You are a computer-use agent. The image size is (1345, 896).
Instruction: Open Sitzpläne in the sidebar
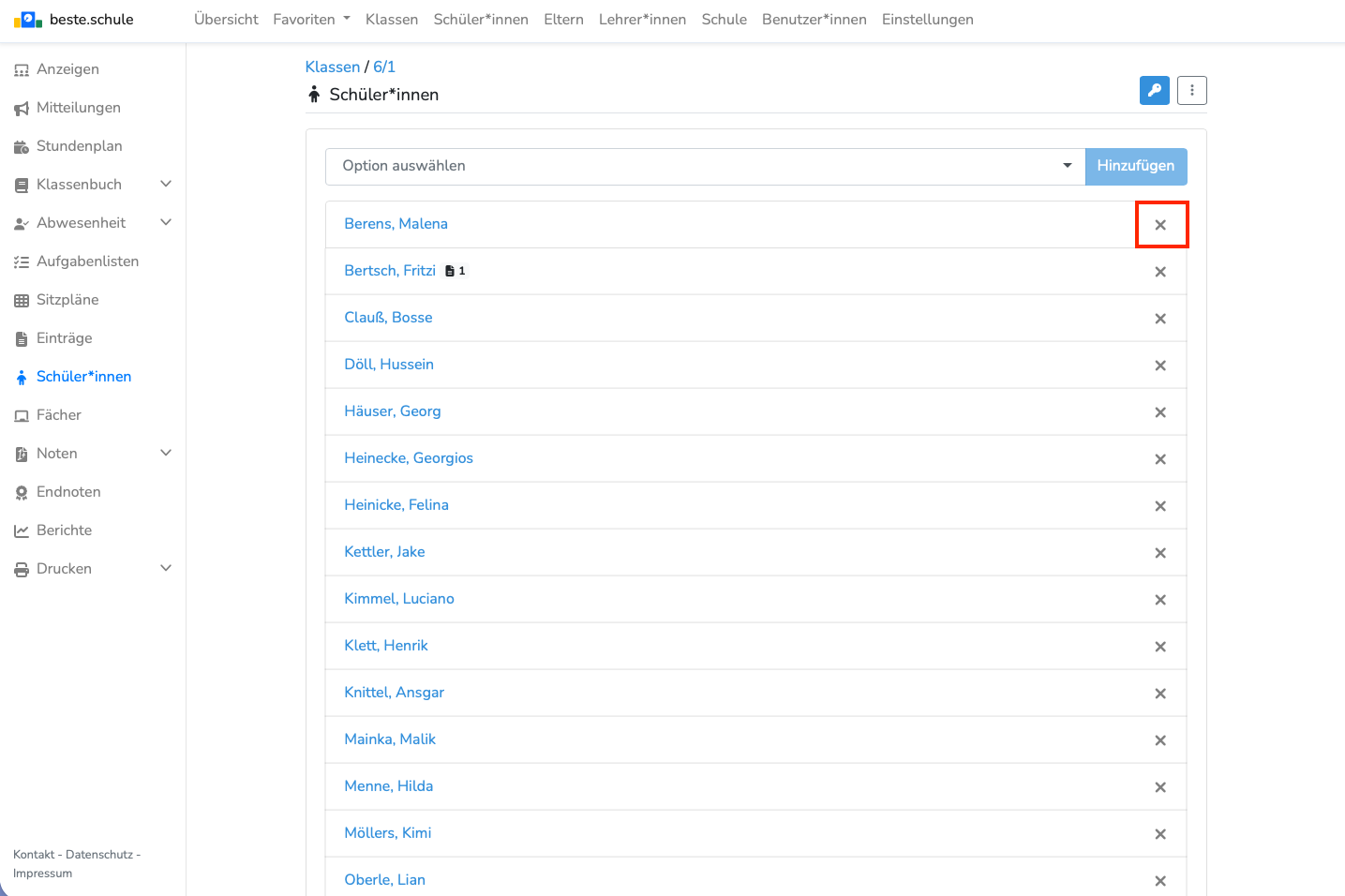tap(67, 300)
